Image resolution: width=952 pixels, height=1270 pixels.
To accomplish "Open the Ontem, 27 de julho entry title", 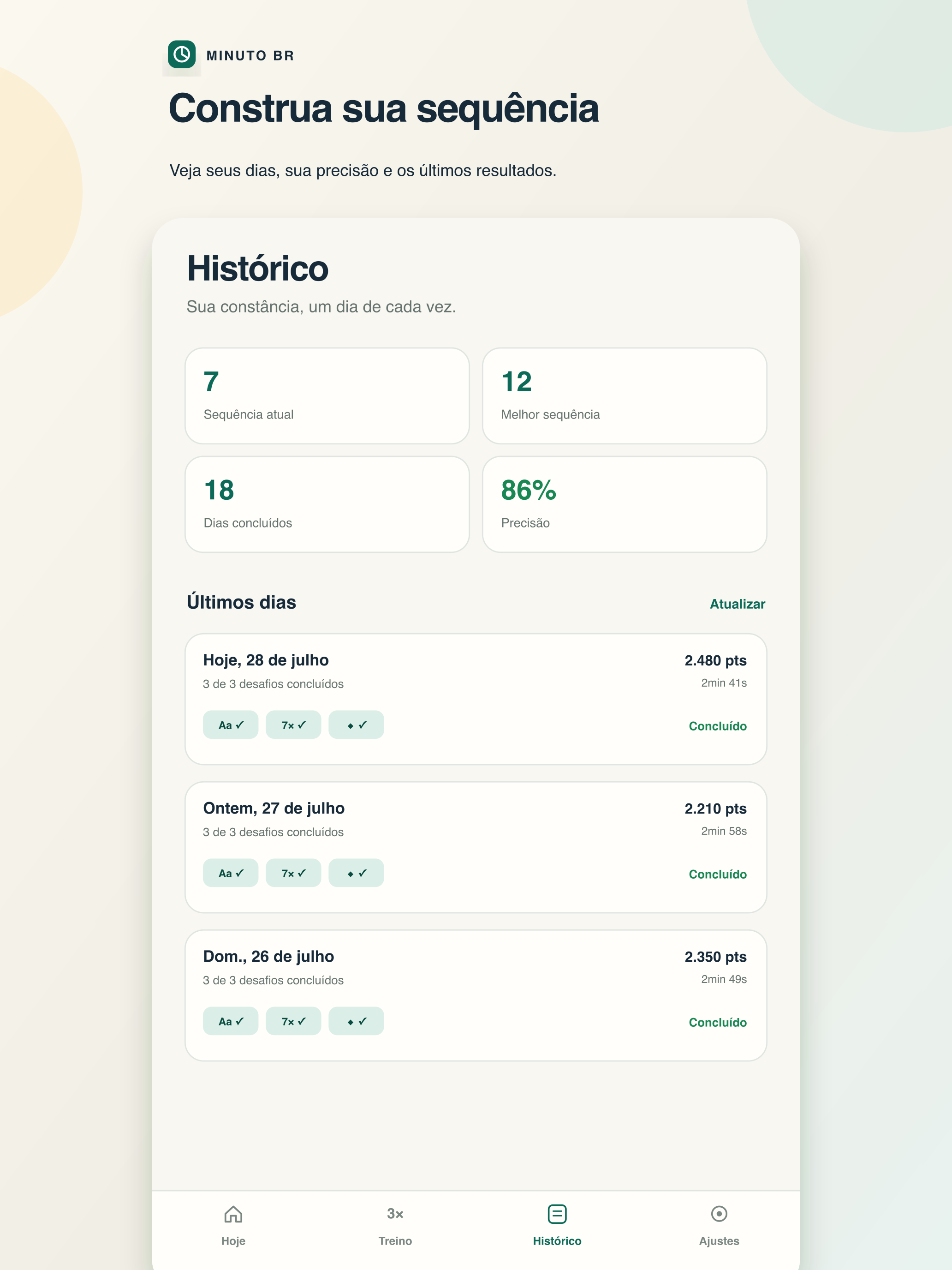I will [x=274, y=809].
